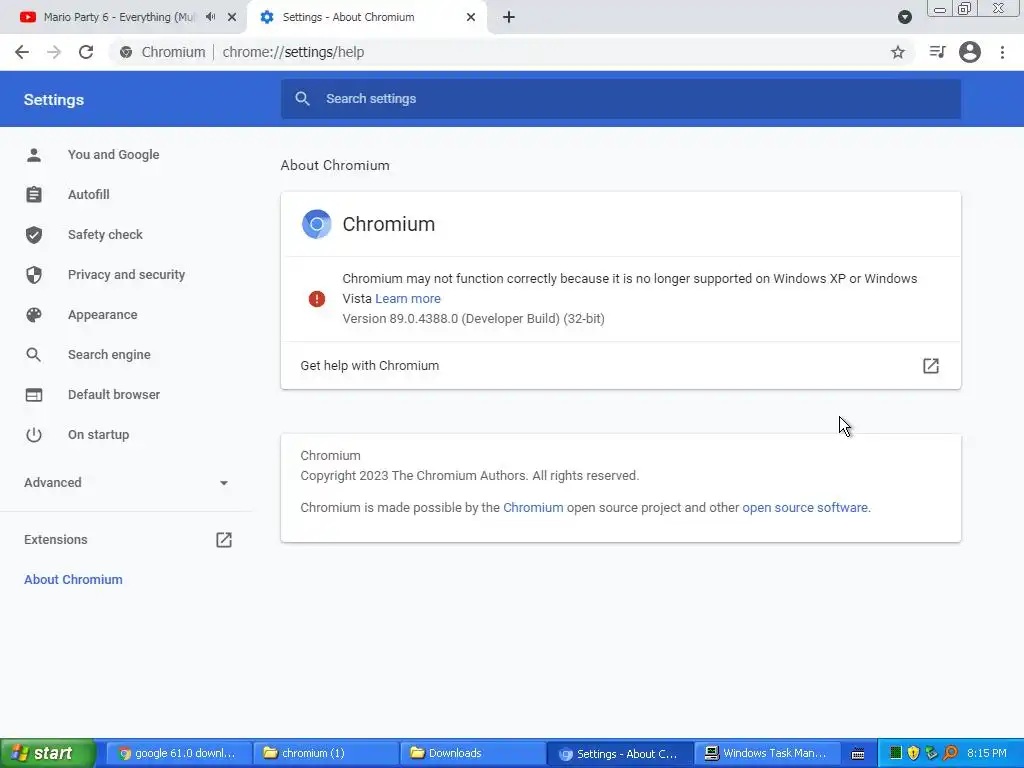1024x768 pixels.
Task: Open the Chromium open source project link
Action: pyautogui.click(x=533, y=507)
